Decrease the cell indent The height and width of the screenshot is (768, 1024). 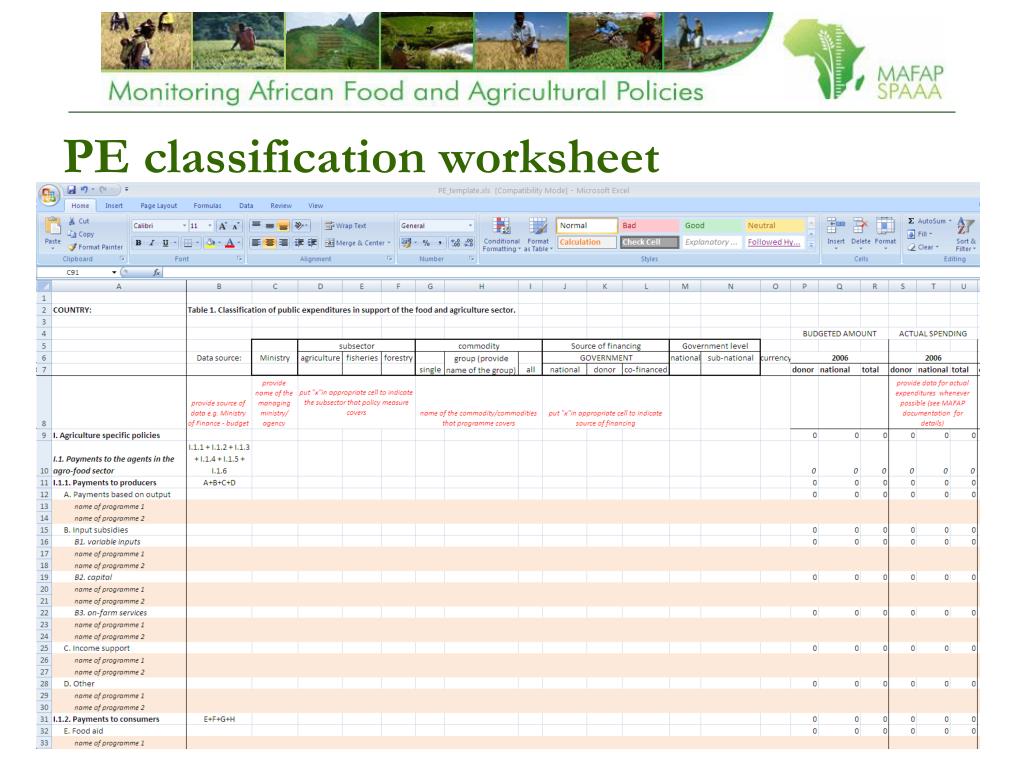coord(299,243)
